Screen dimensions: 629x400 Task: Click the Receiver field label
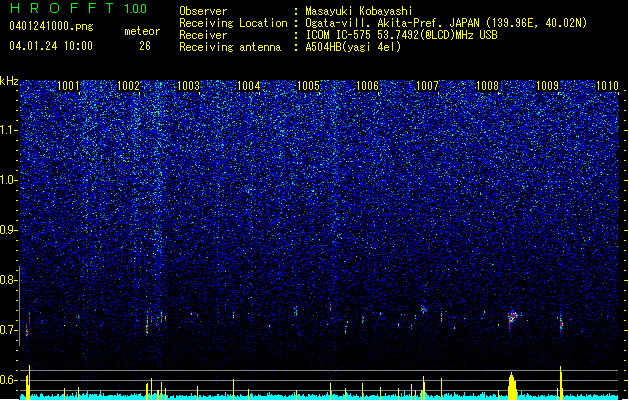point(203,35)
